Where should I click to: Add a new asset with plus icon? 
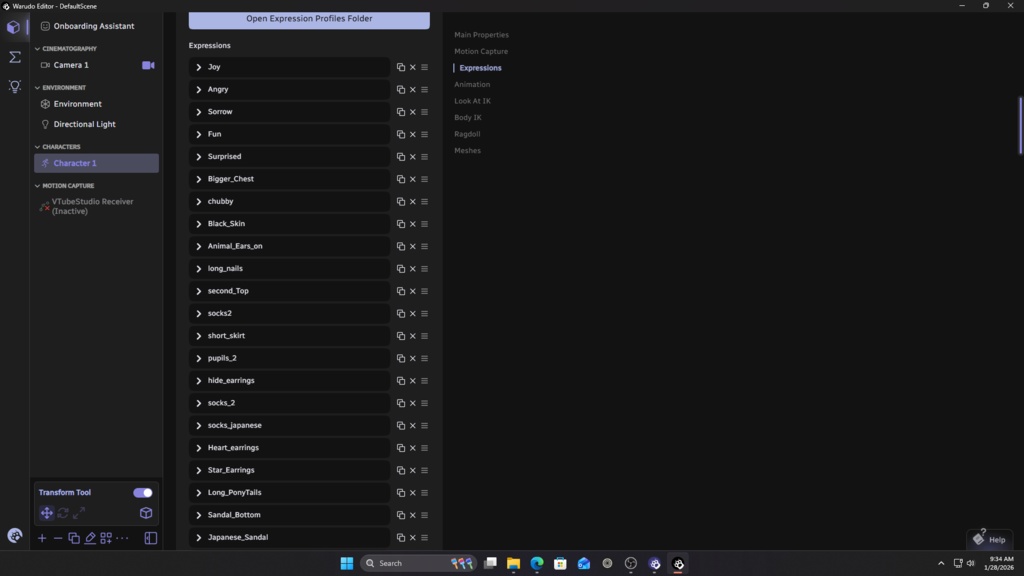click(x=42, y=538)
